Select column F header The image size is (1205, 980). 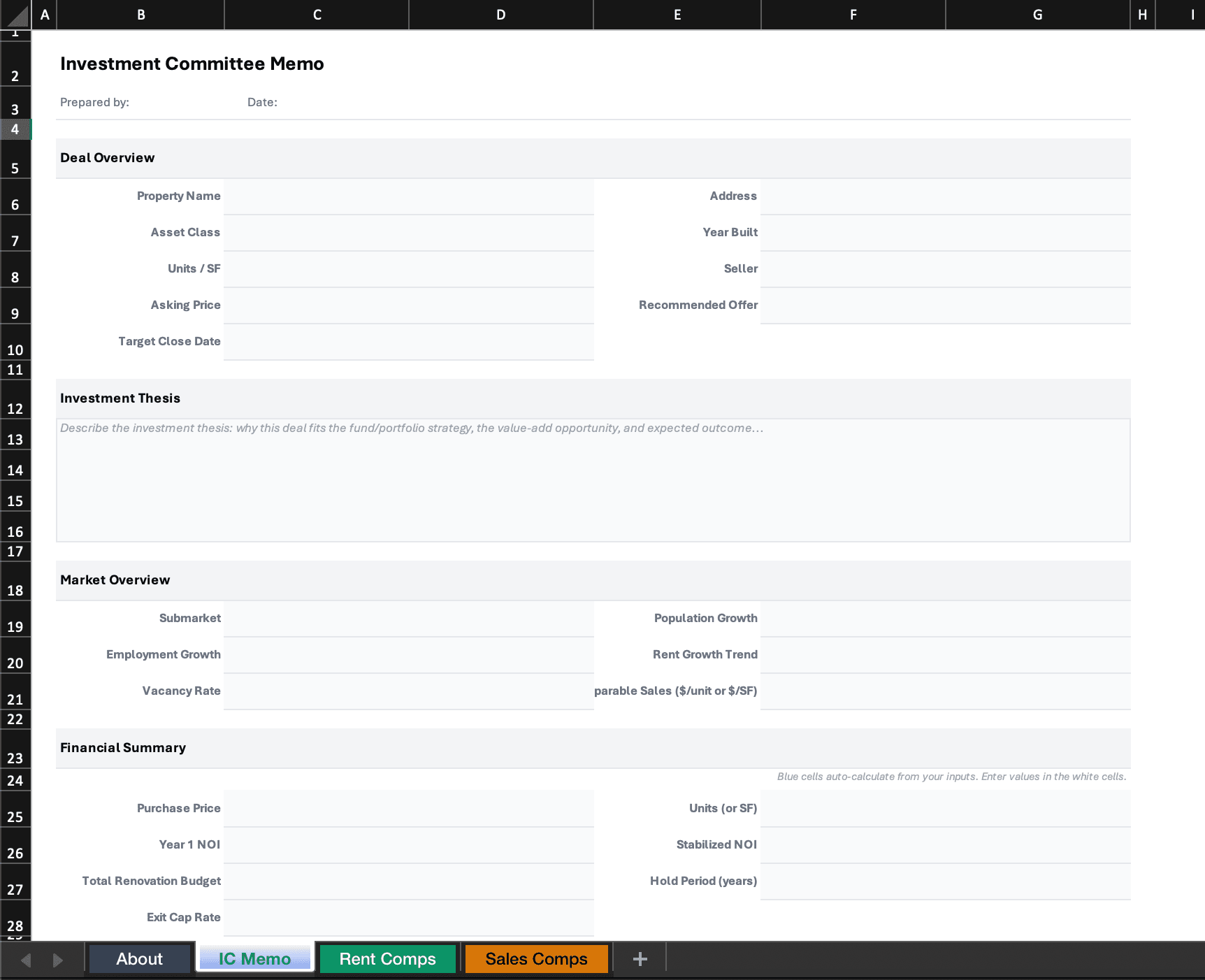(x=853, y=14)
